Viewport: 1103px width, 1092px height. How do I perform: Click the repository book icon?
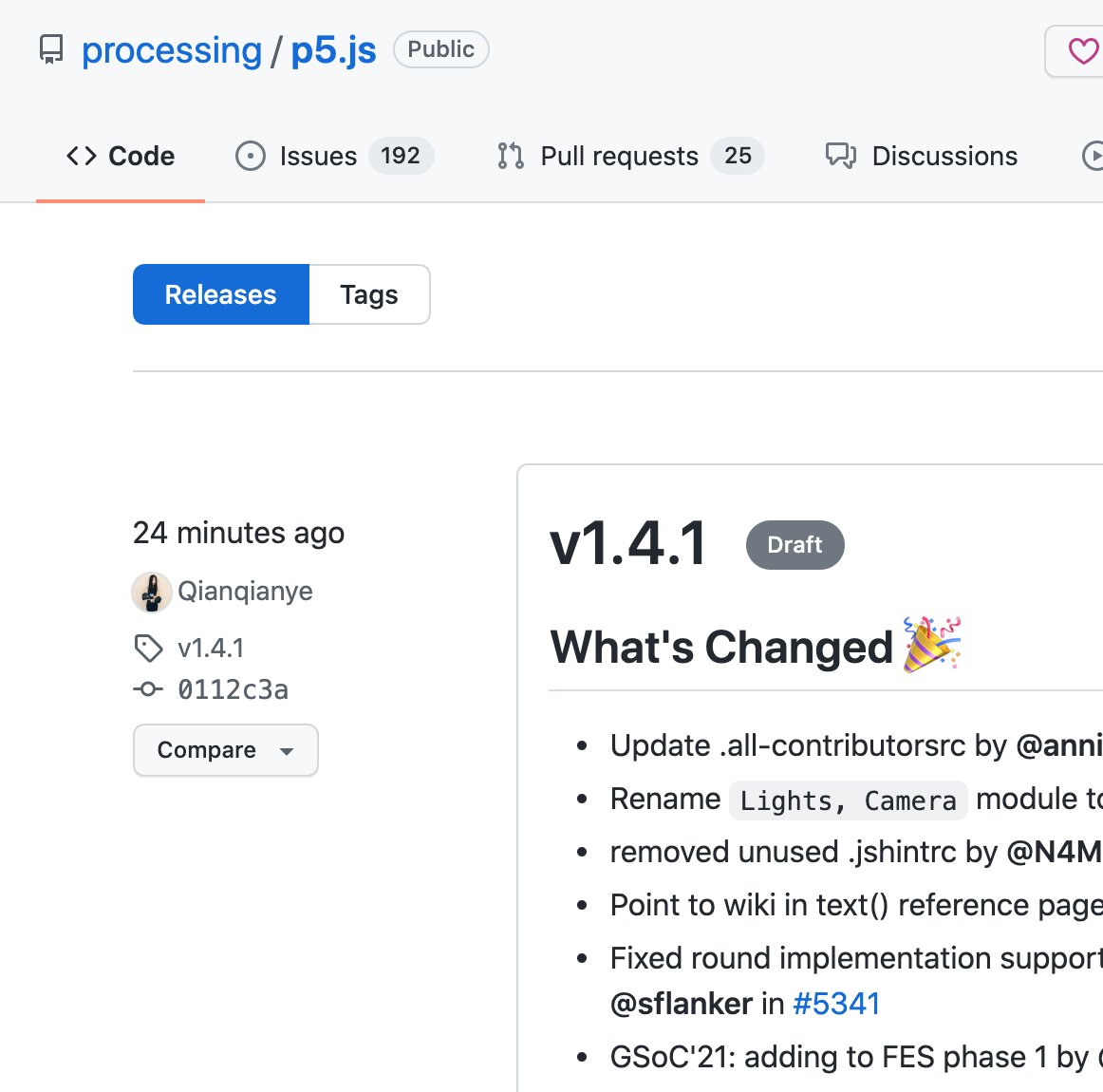click(51, 49)
